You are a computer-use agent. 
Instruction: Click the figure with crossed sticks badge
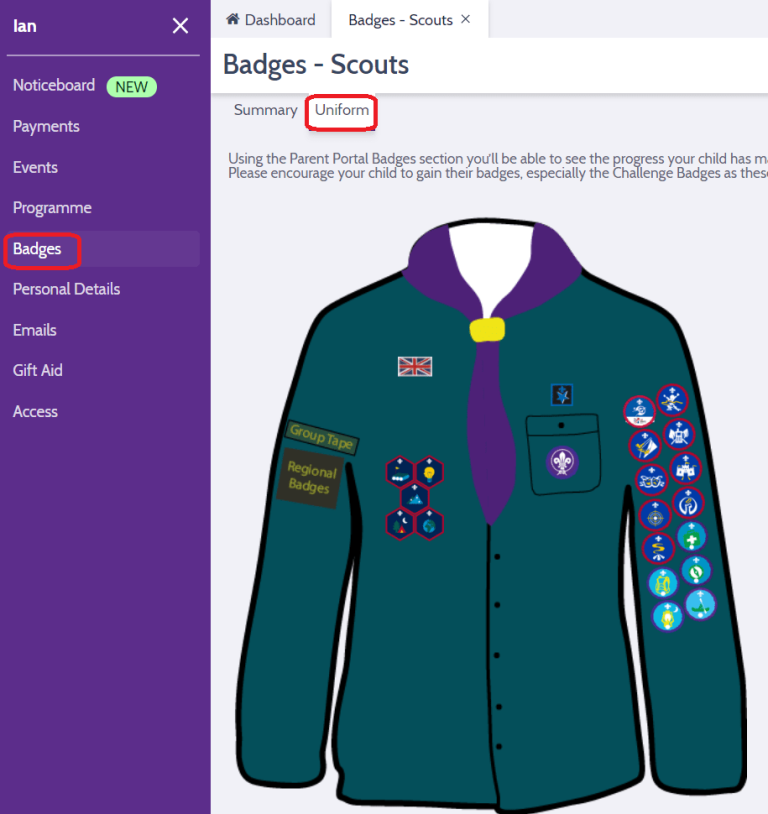(x=672, y=400)
